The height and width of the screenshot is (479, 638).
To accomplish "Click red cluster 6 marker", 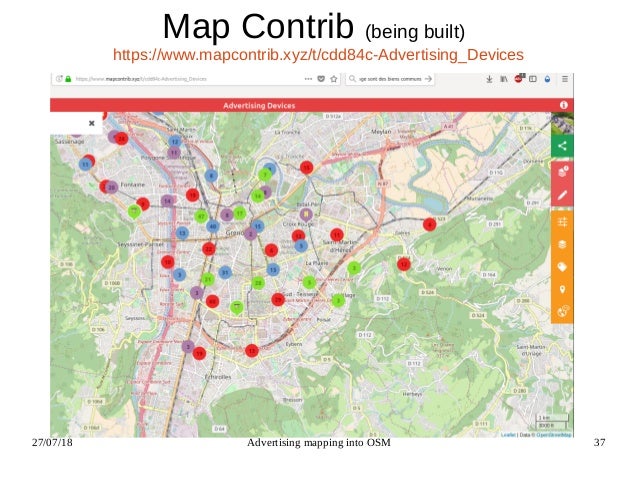I will point(271,250).
